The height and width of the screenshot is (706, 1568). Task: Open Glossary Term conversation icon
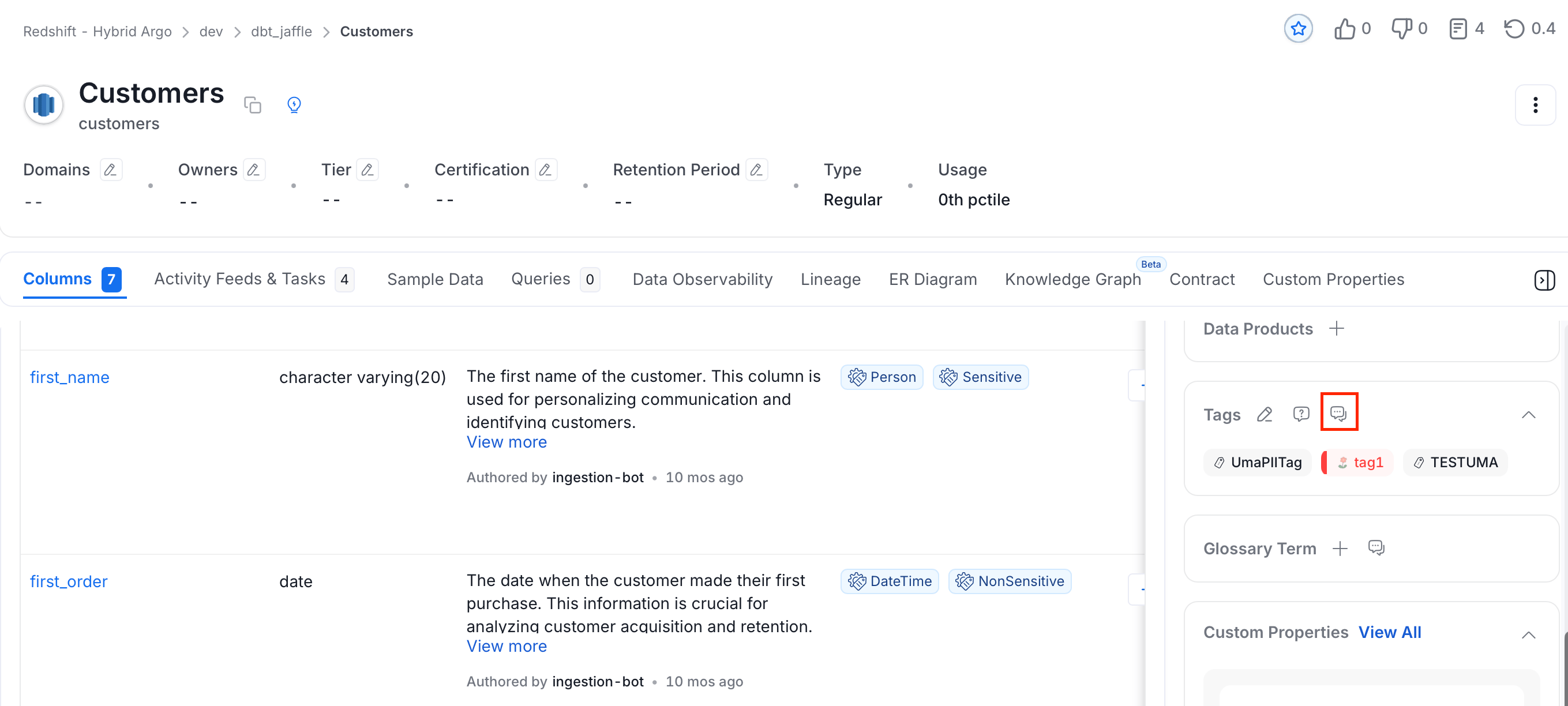pyautogui.click(x=1376, y=548)
